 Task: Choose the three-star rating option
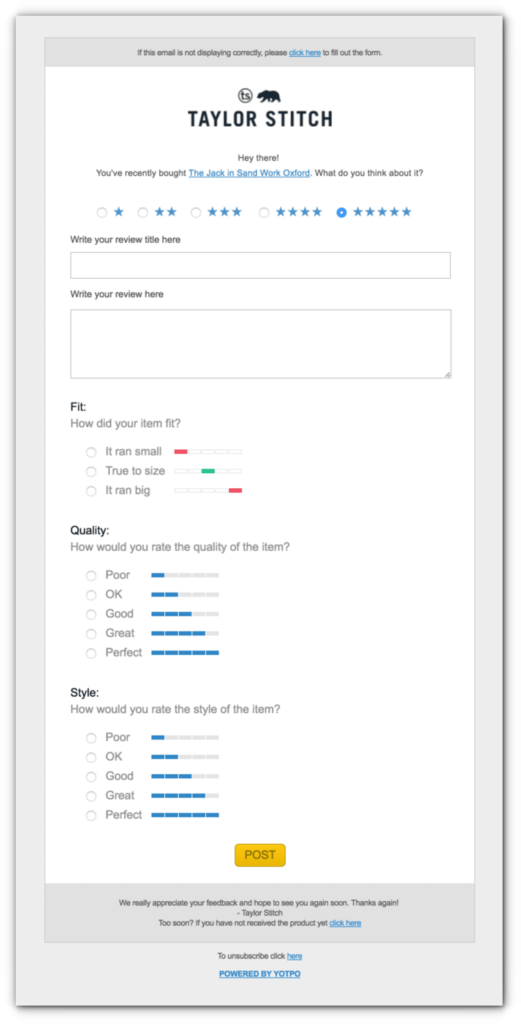[x=196, y=212]
